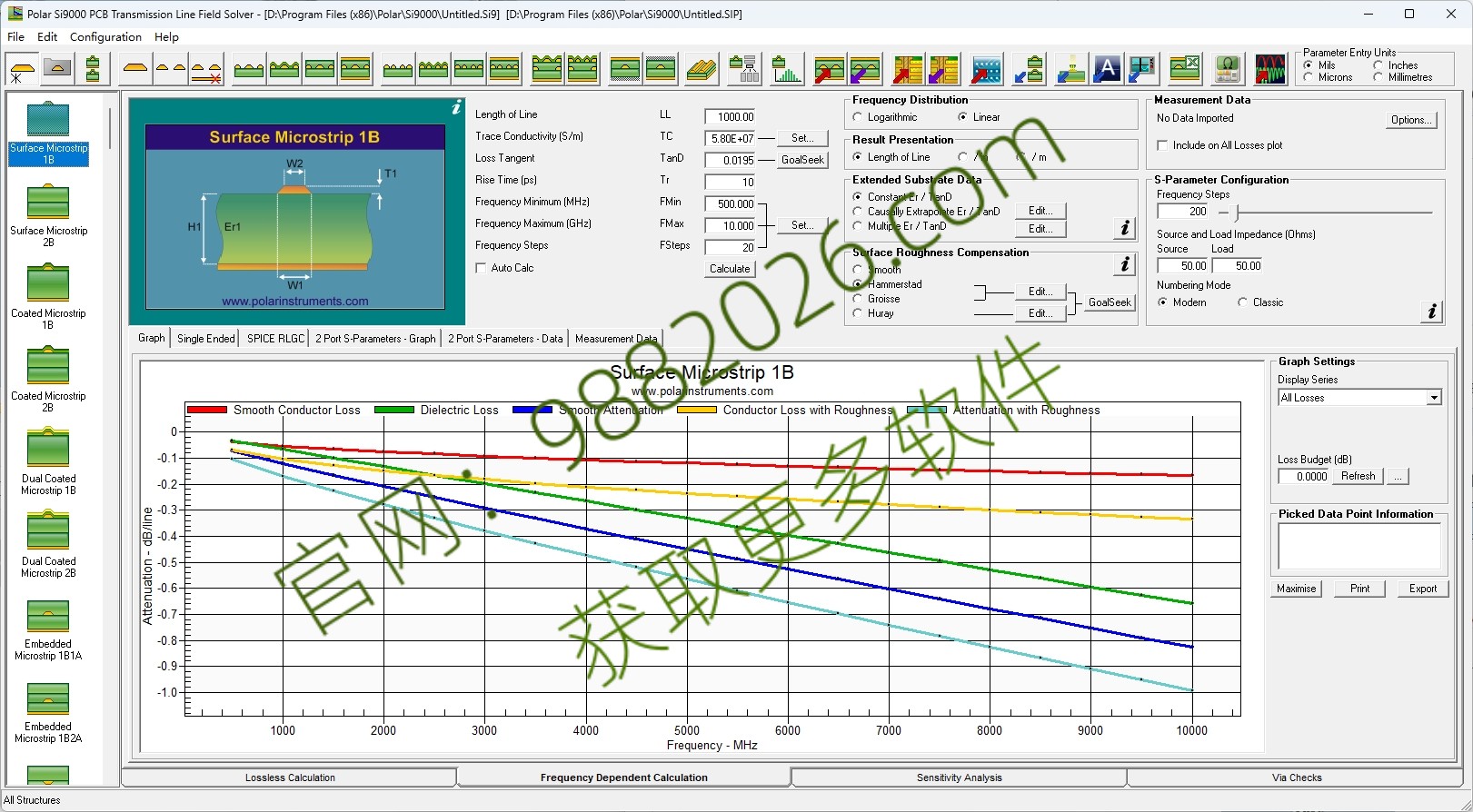1473x812 pixels.
Task: Click info icon in Extended Substrate Data
Action: pos(1125,228)
